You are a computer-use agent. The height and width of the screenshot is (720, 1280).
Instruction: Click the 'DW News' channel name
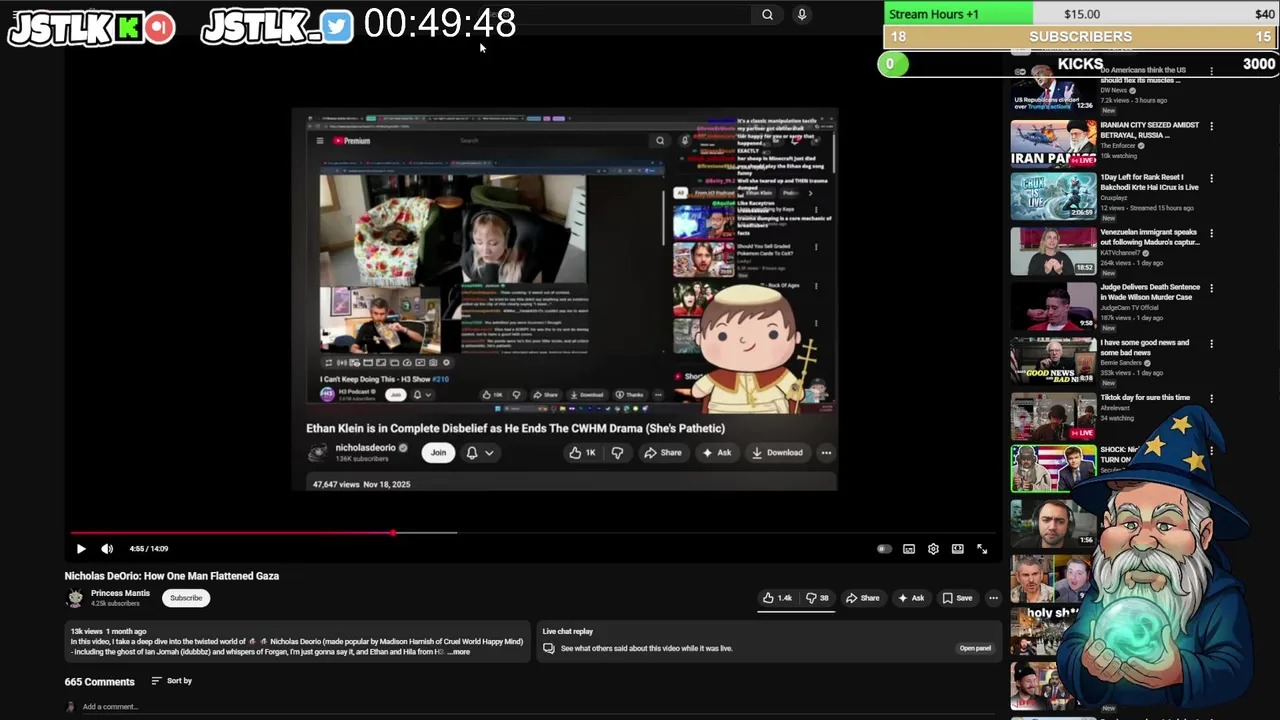(x=1114, y=90)
